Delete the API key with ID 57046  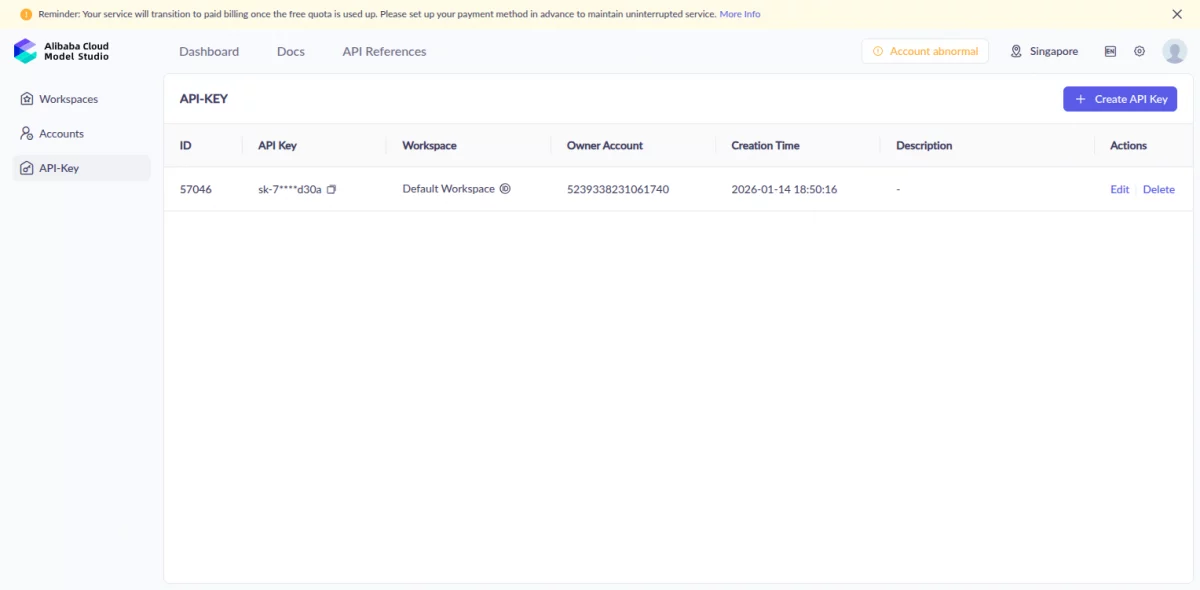pyautogui.click(x=1158, y=189)
